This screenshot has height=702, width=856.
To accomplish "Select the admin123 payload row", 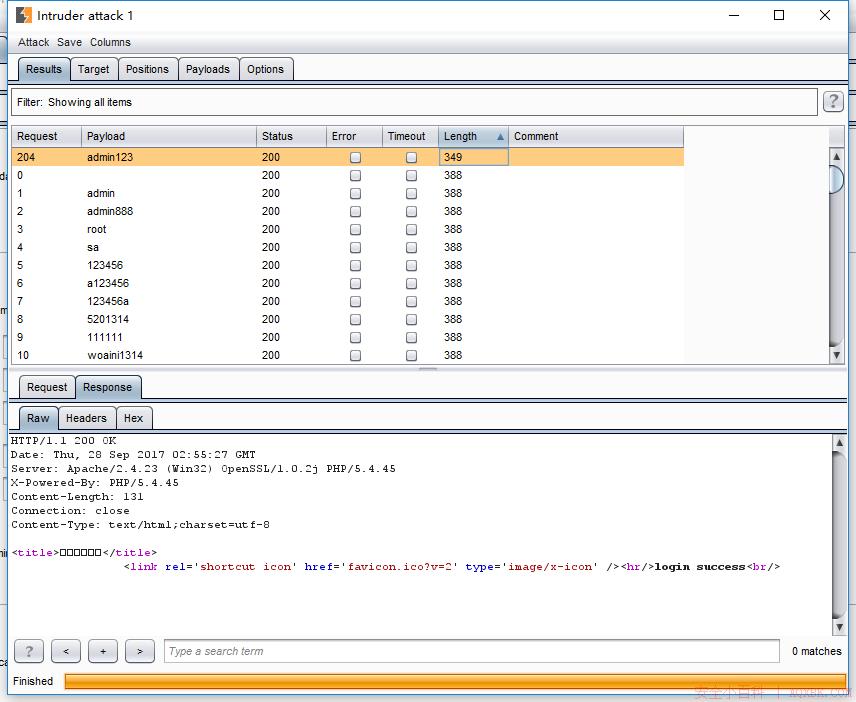I will pos(347,157).
